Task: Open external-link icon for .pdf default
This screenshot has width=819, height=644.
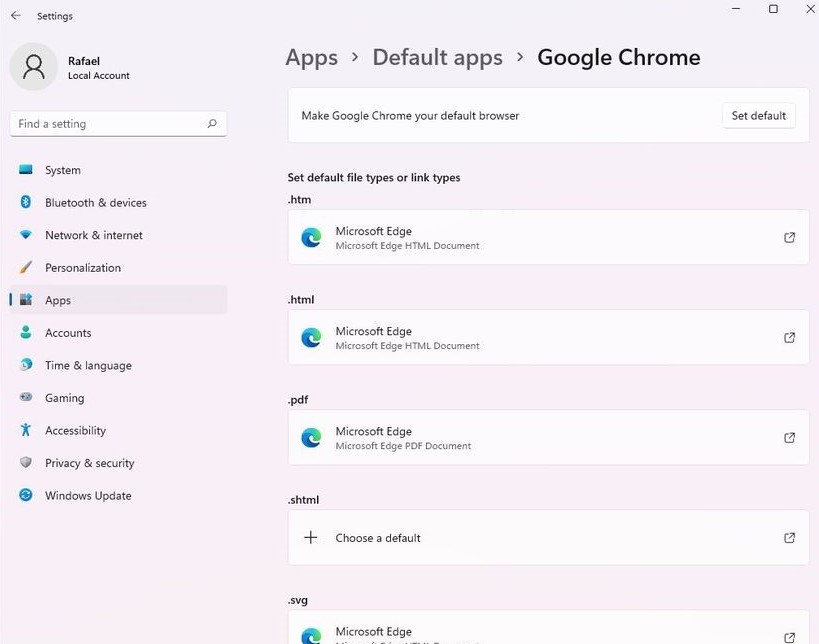Action: click(789, 438)
